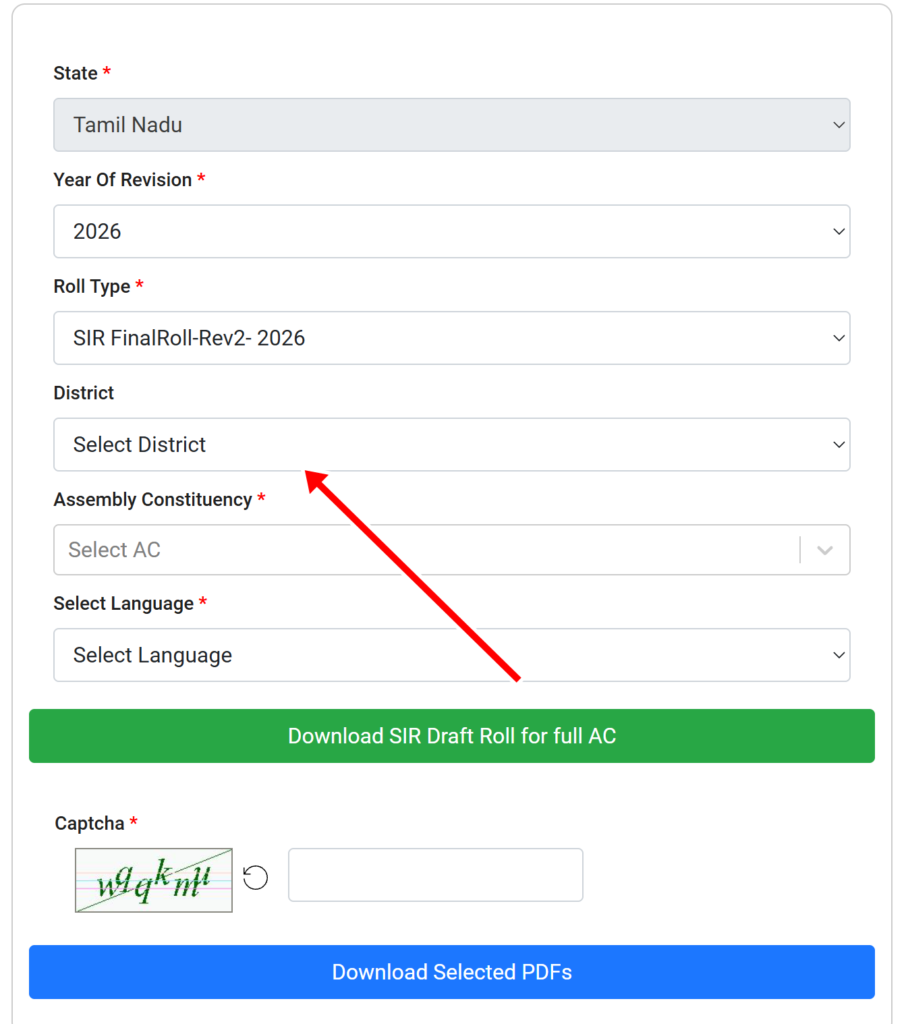Refresh the captcha image
The height and width of the screenshot is (1024, 906).
tap(256, 878)
